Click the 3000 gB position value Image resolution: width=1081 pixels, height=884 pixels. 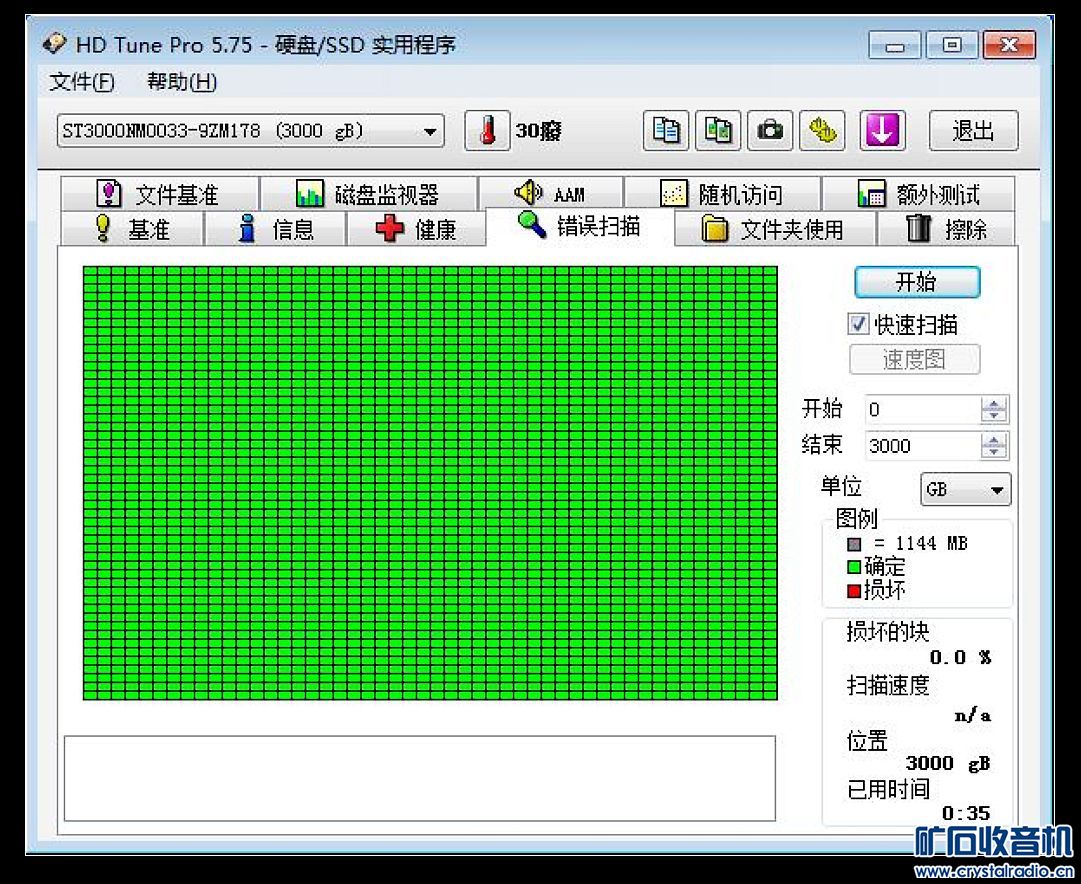[948, 763]
